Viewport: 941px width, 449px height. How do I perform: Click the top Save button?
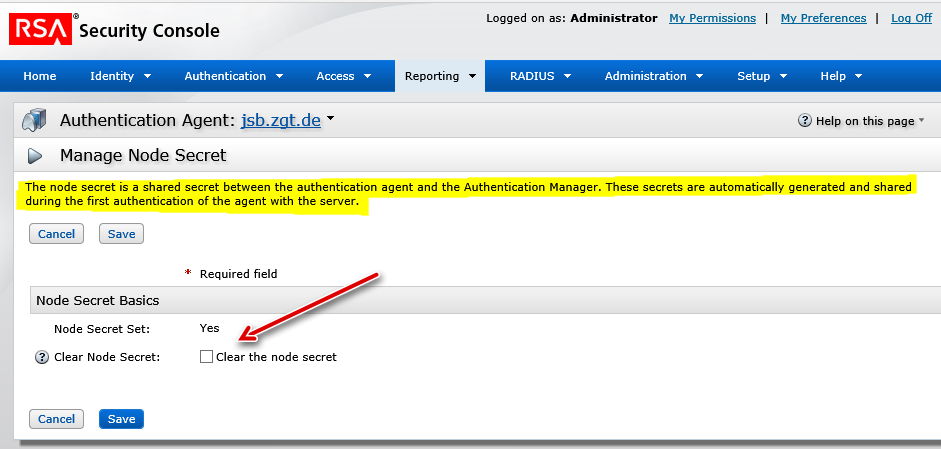tap(121, 234)
